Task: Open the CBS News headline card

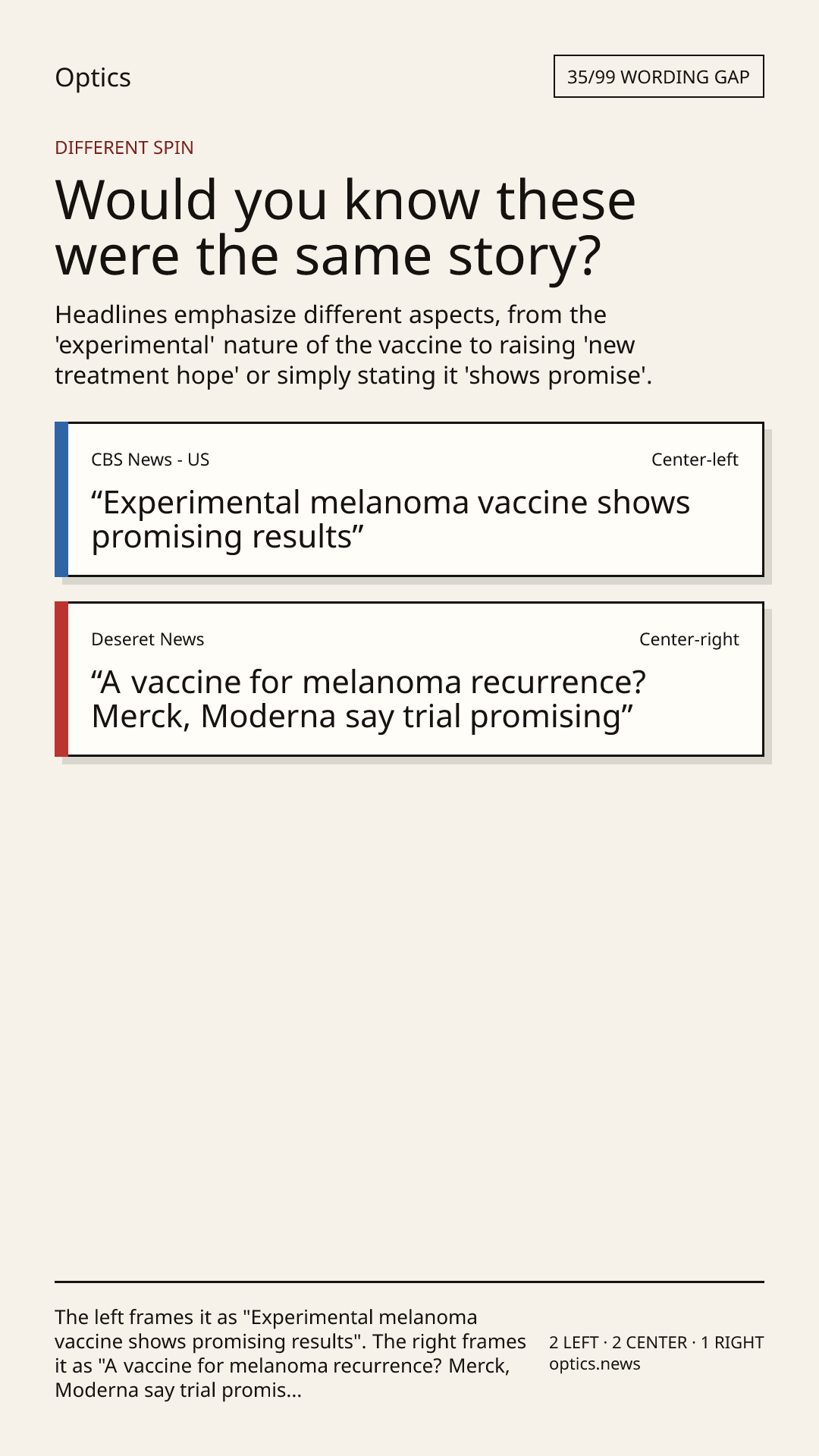Action: tap(409, 499)
